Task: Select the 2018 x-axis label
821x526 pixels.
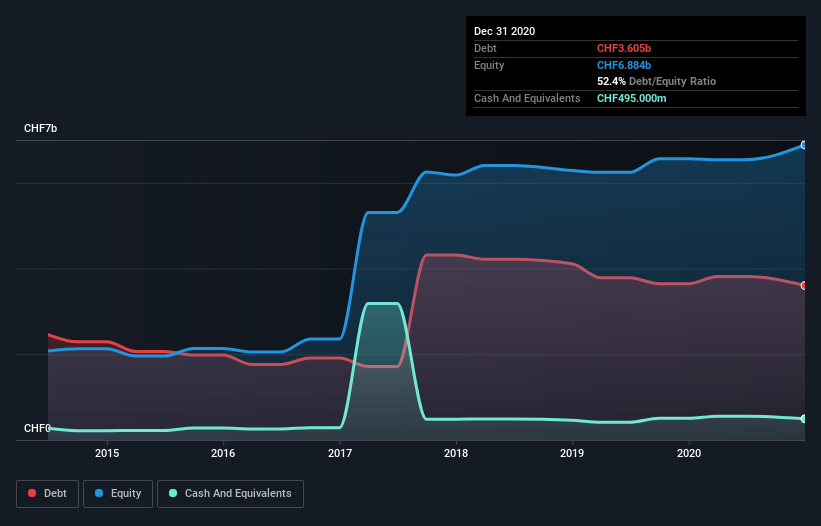Action: pyautogui.click(x=456, y=453)
